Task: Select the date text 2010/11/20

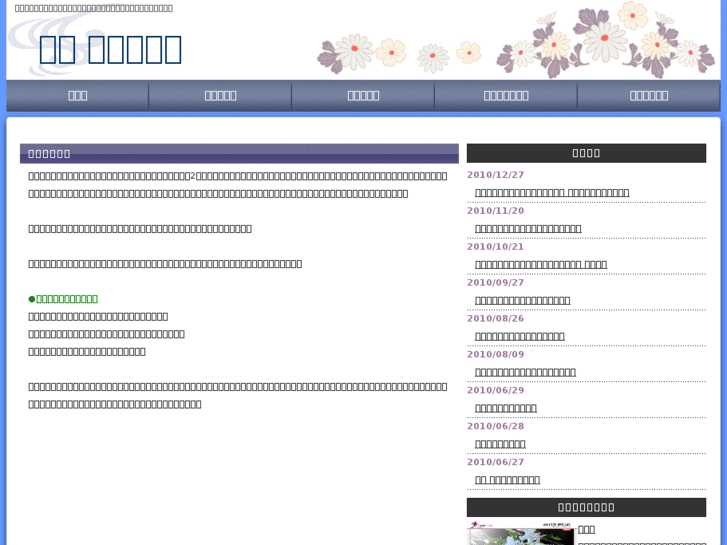Action: (x=495, y=211)
